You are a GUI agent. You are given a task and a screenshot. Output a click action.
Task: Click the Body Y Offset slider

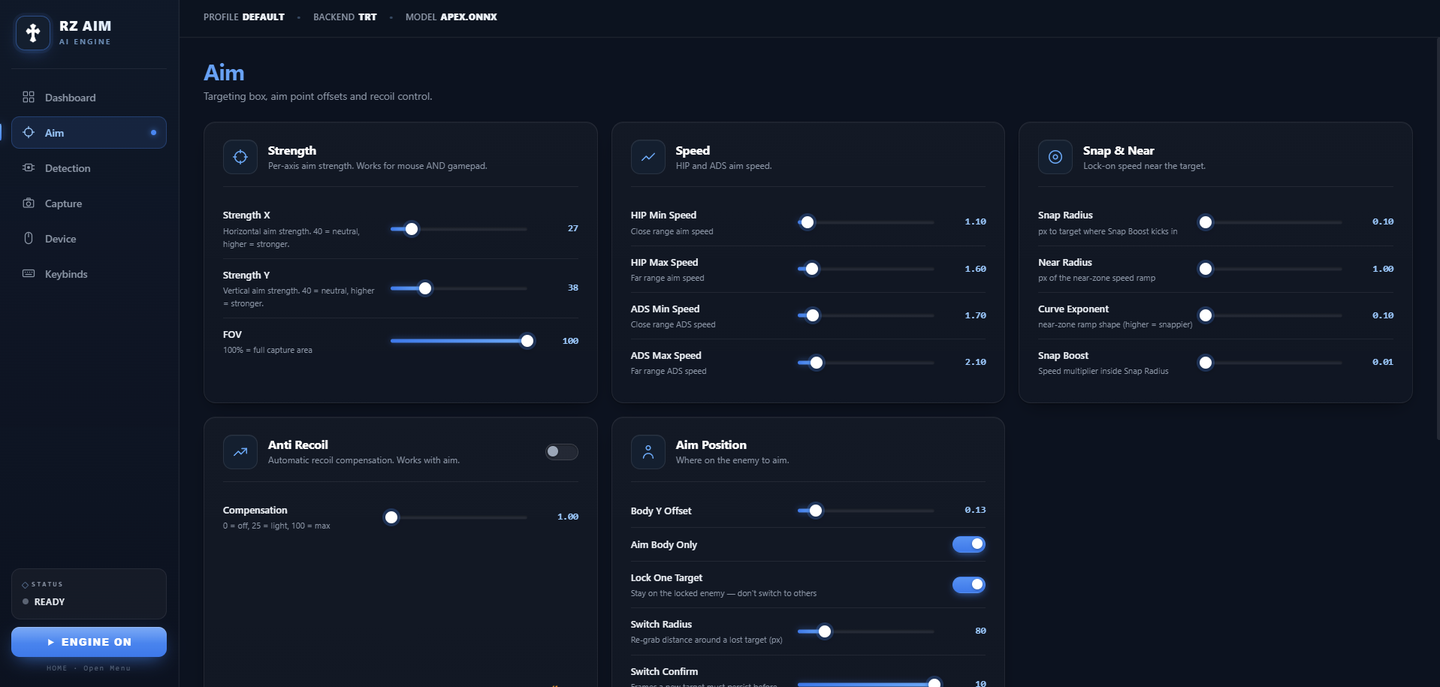pyautogui.click(x=865, y=510)
